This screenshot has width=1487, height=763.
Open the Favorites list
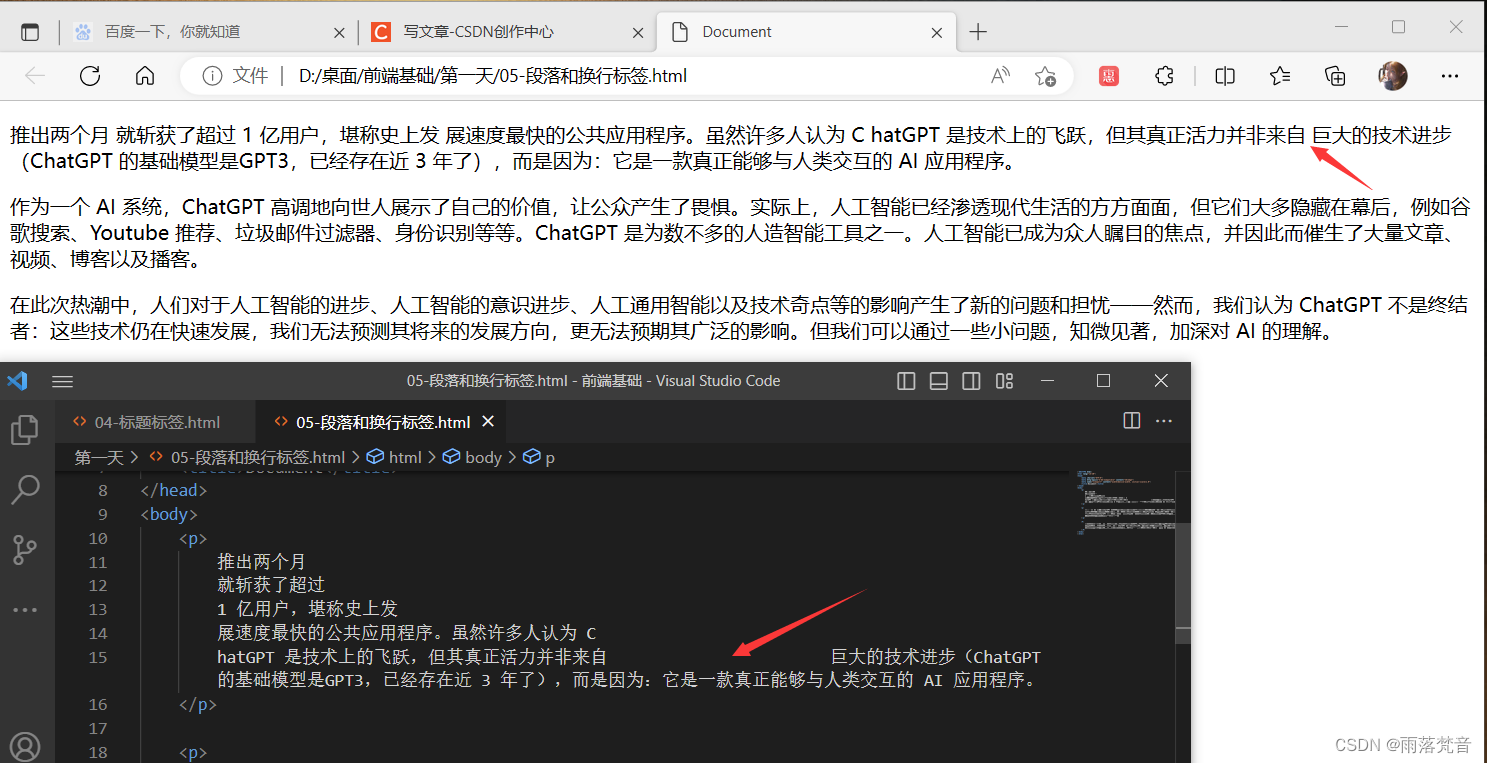(x=1280, y=76)
